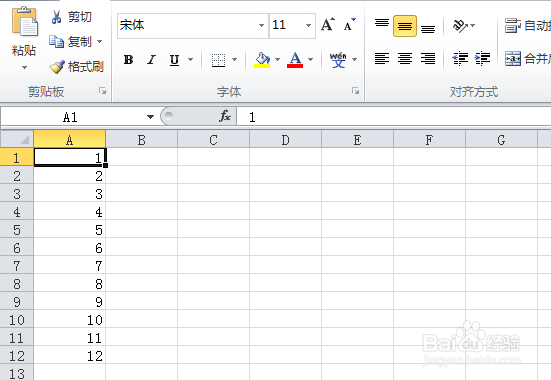
Task: Select row 13 header
Action: 17,373
